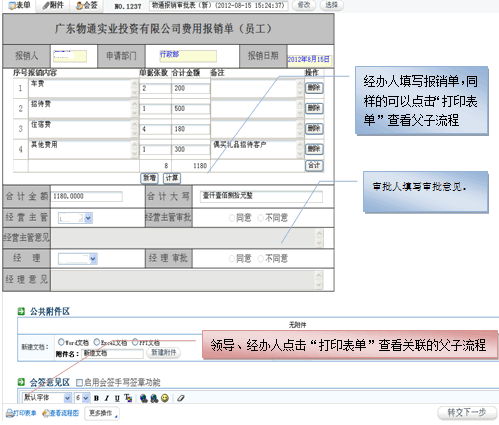Select the Excel文档 radio option

[x=97, y=342]
